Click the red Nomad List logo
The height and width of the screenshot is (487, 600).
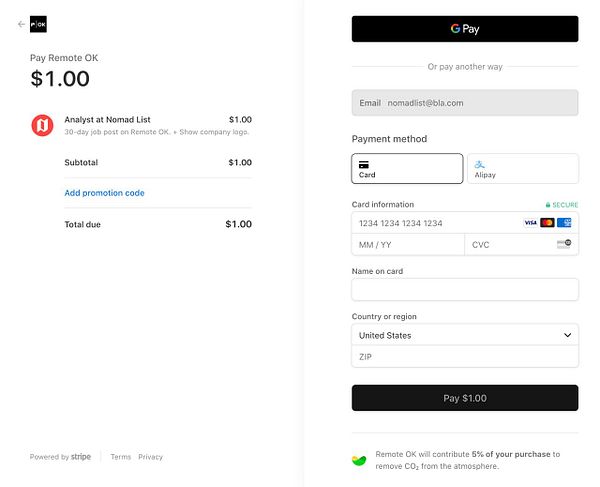[42, 125]
